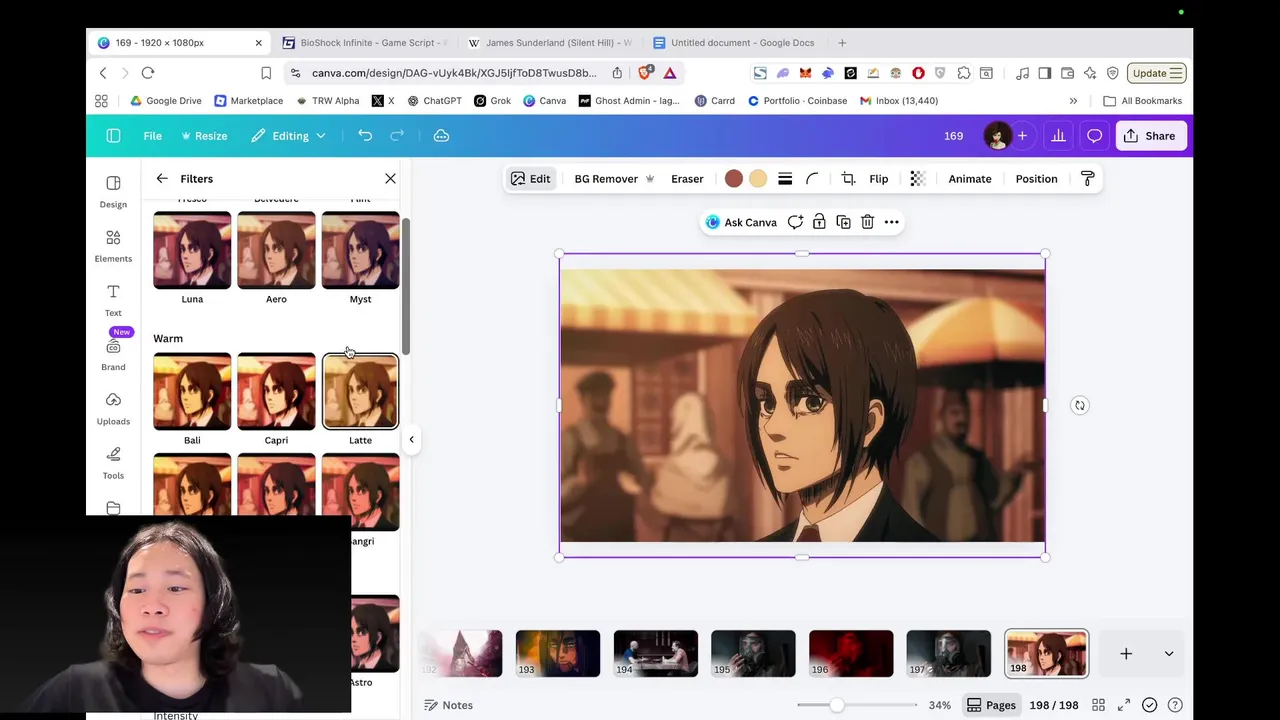Viewport: 1280px width, 720px height.
Task: Toggle the Canva main menu icon
Action: [113, 135]
